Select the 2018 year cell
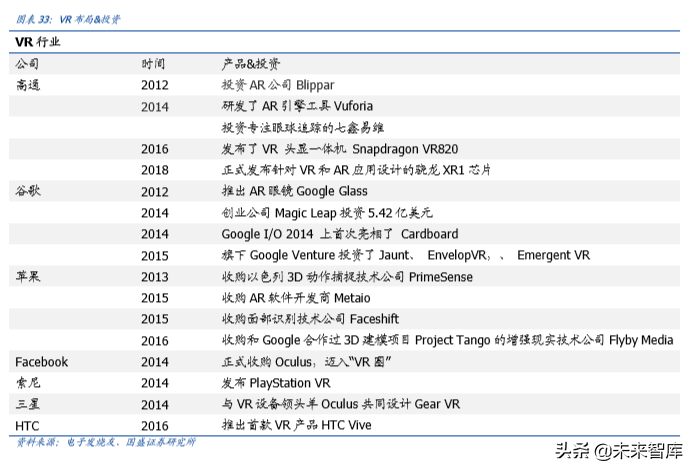696x473 pixels. tap(155, 170)
